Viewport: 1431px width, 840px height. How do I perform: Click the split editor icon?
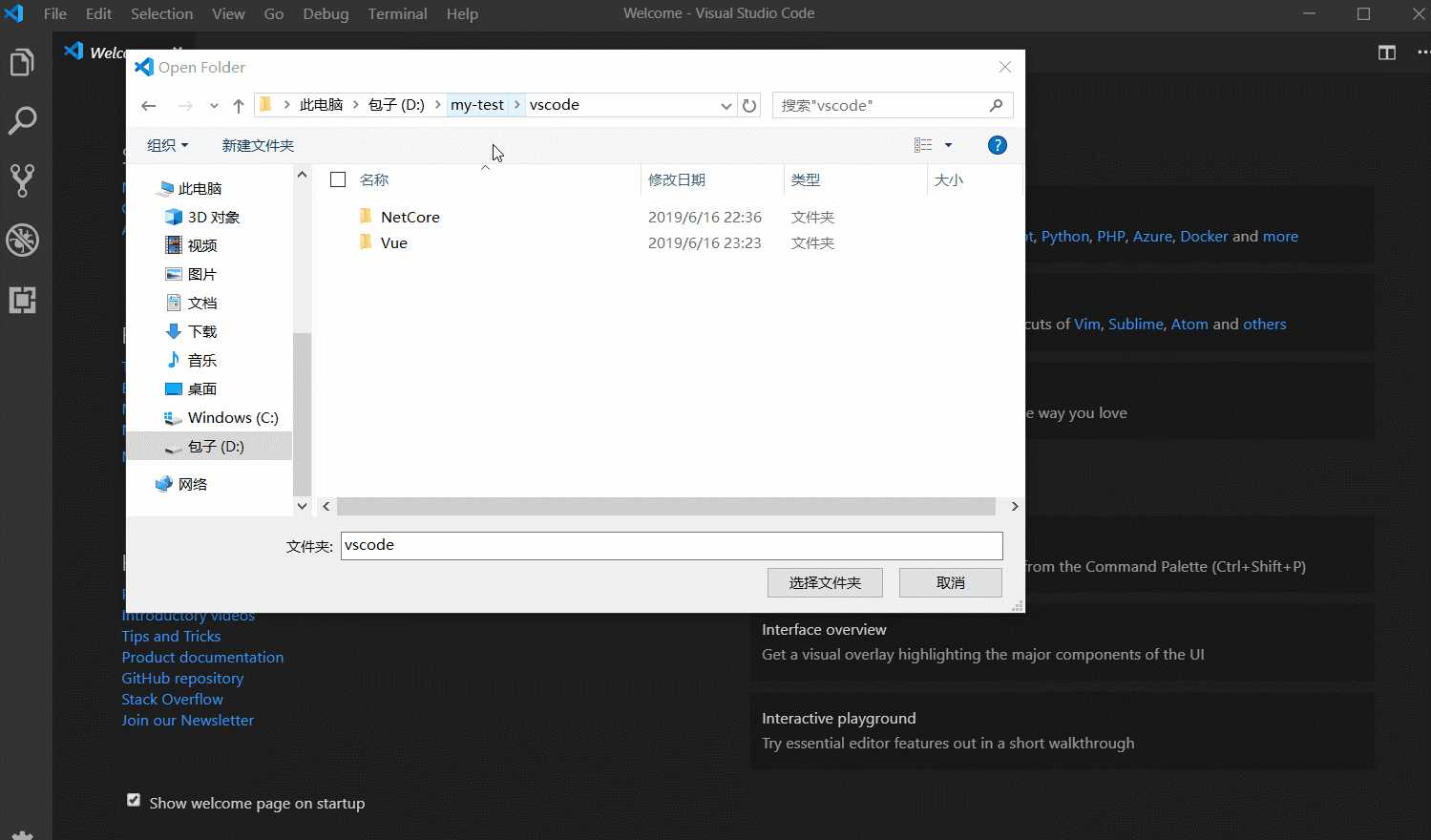[1387, 52]
